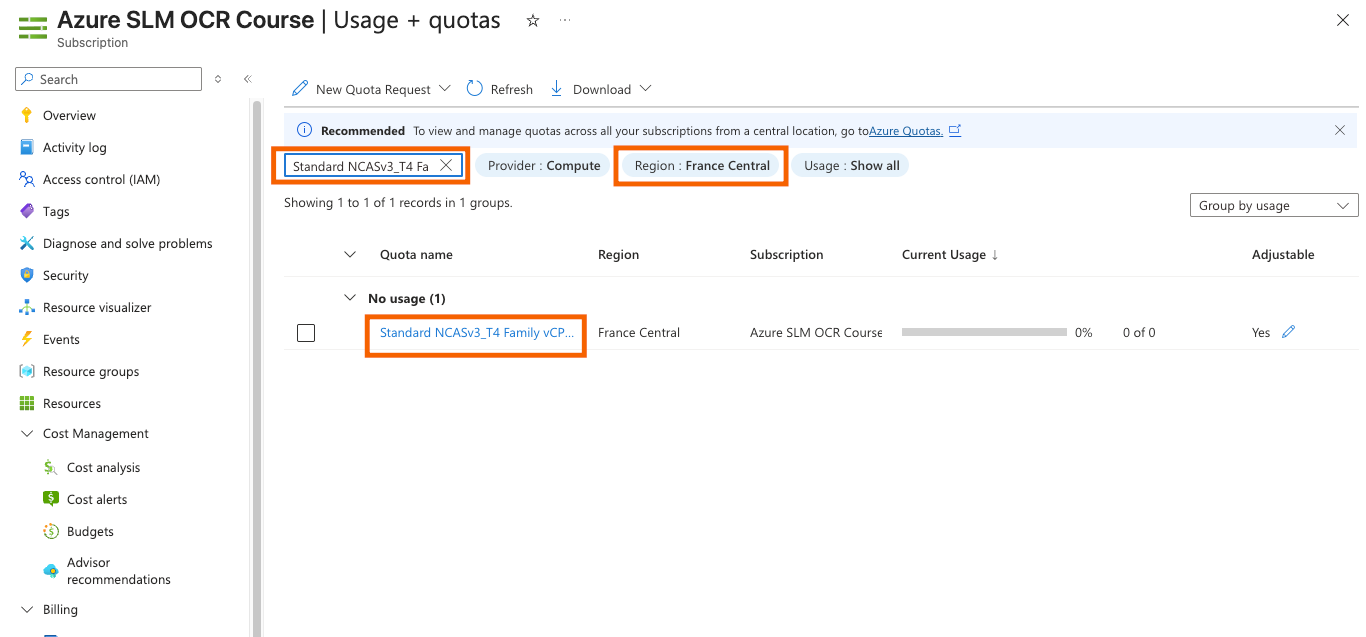The width and height of the screenshot is (1366, 637).
Task: Click the Resources grid icon
Action: 27,403
